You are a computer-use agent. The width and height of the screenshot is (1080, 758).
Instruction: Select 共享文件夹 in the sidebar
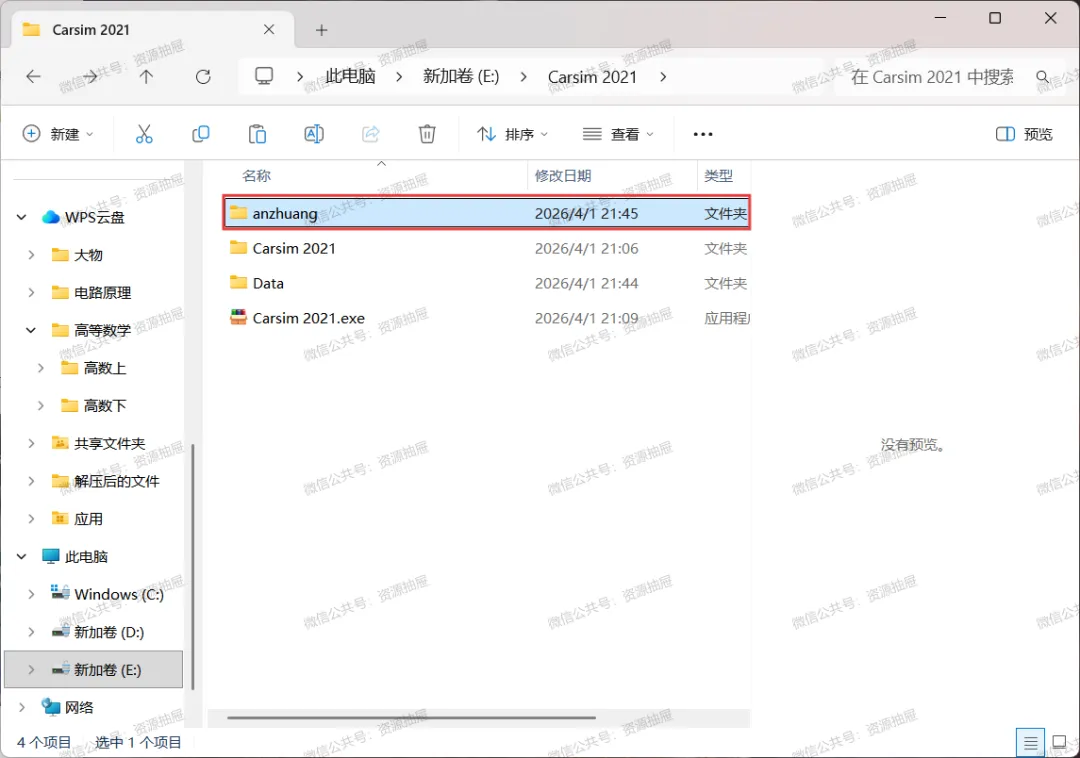(x=110, y=443)
